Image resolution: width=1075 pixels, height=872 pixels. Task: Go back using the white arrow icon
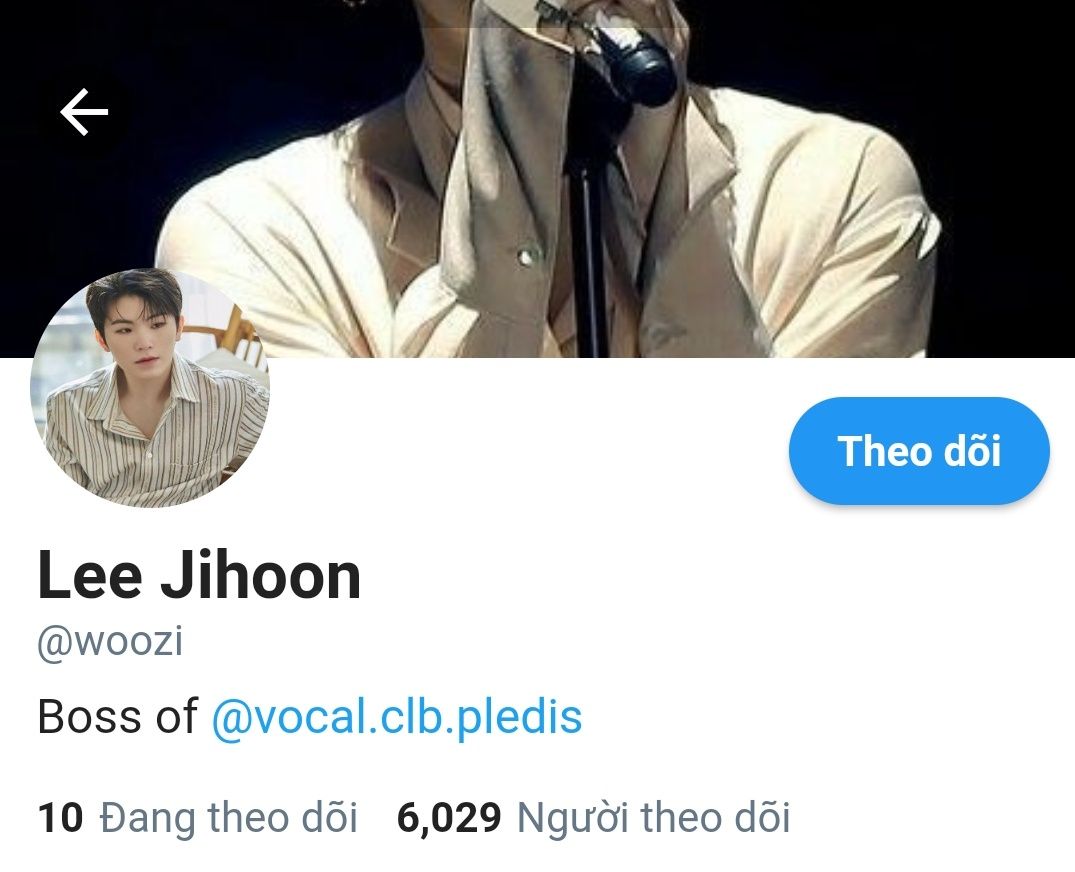[x=84, y=112]
